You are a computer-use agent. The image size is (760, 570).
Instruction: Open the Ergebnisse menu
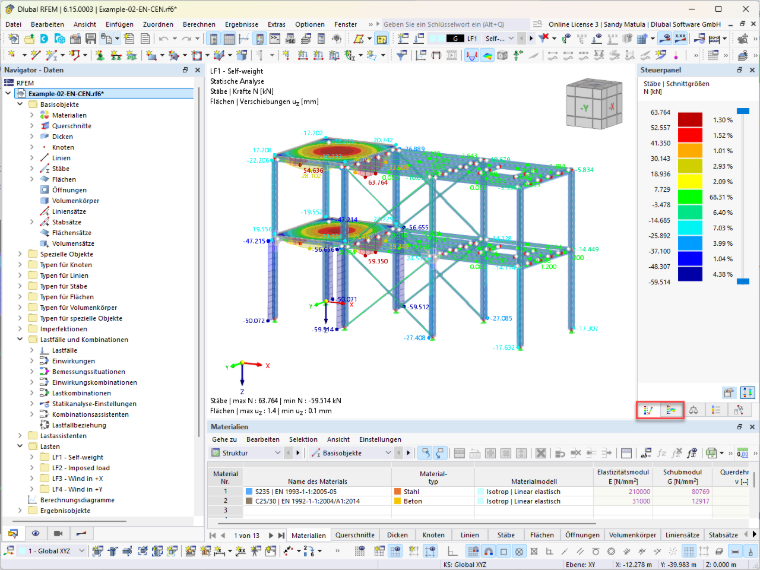241,24
